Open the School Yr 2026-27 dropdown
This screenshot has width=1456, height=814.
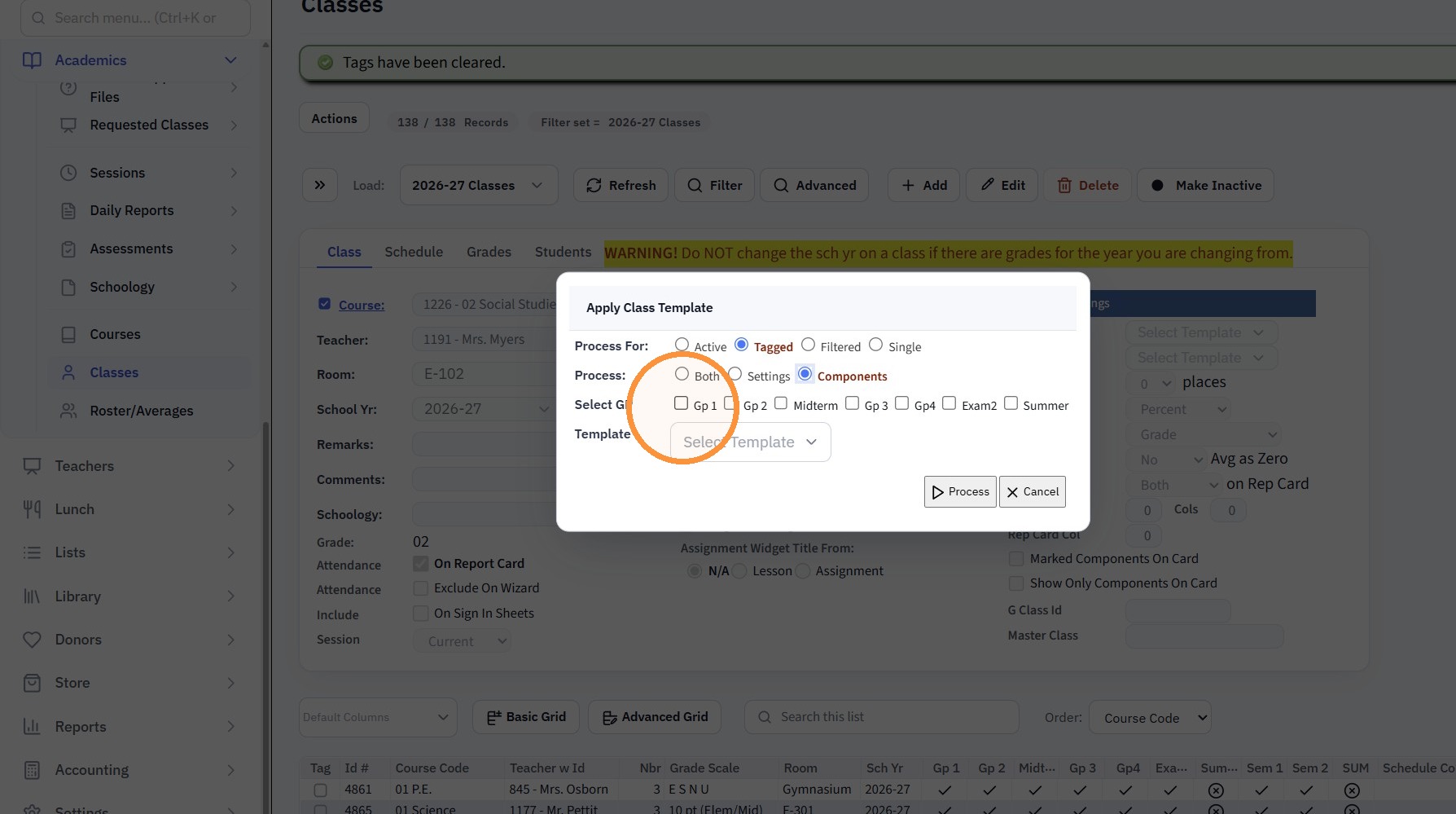[x=485, y=409]
